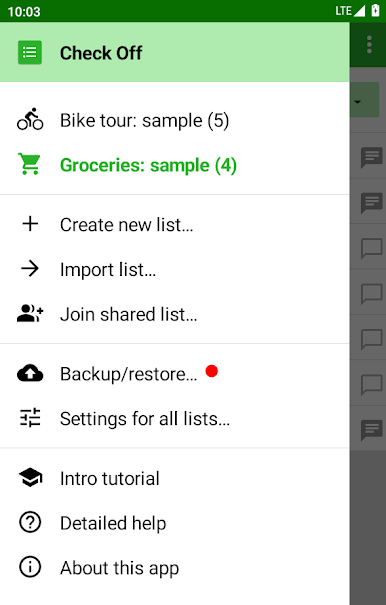Open About this app
The image size is (386, 605).
pyautogui.click(x=174, y=568)
